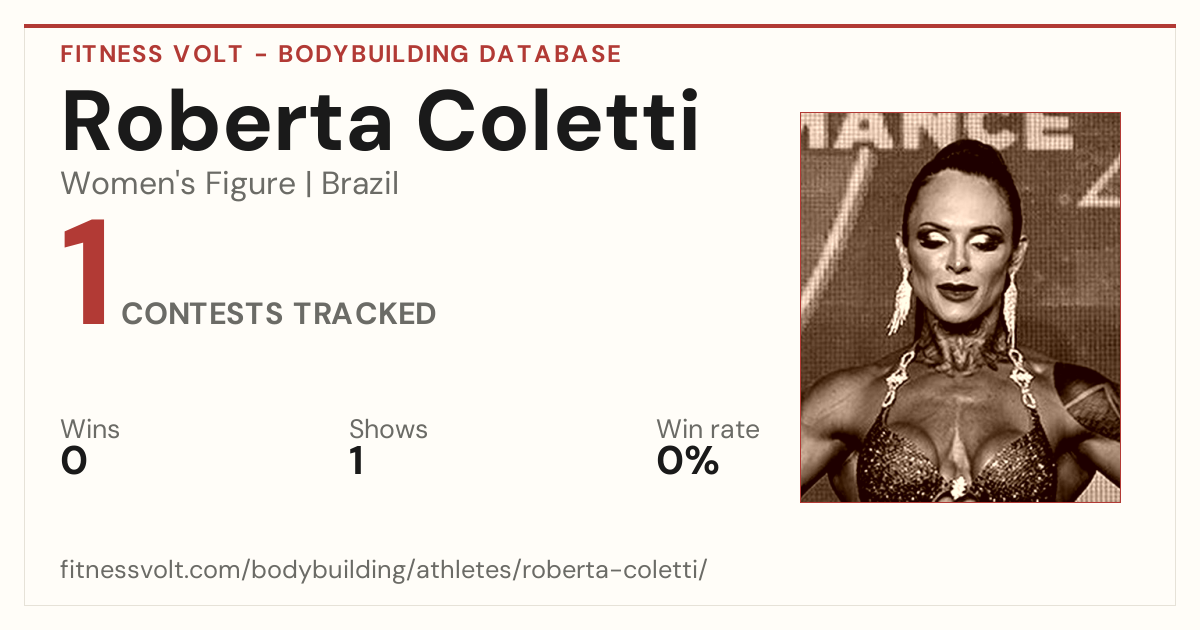Click the Shows value 1

click(x=356, y=461)
